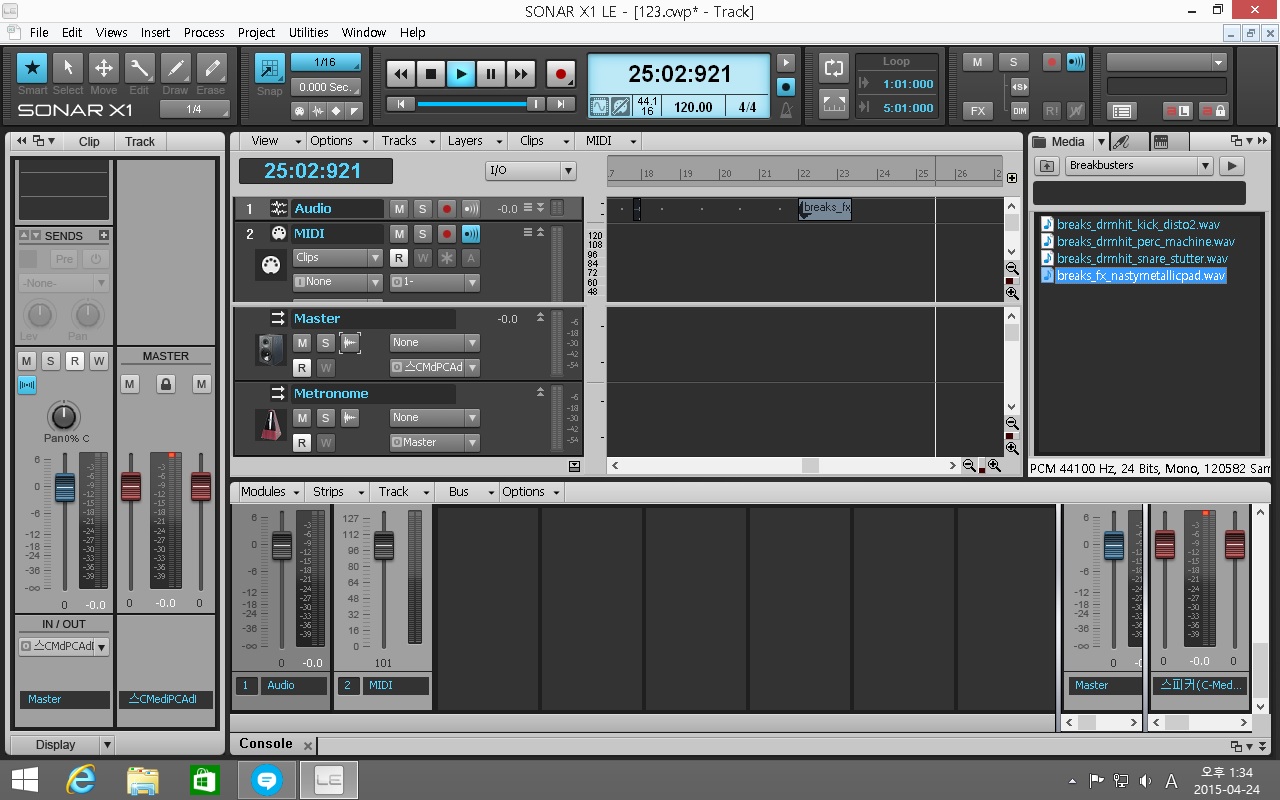
Task: Toggle the Snap to grid button
Action: click(x=269, y=69)
